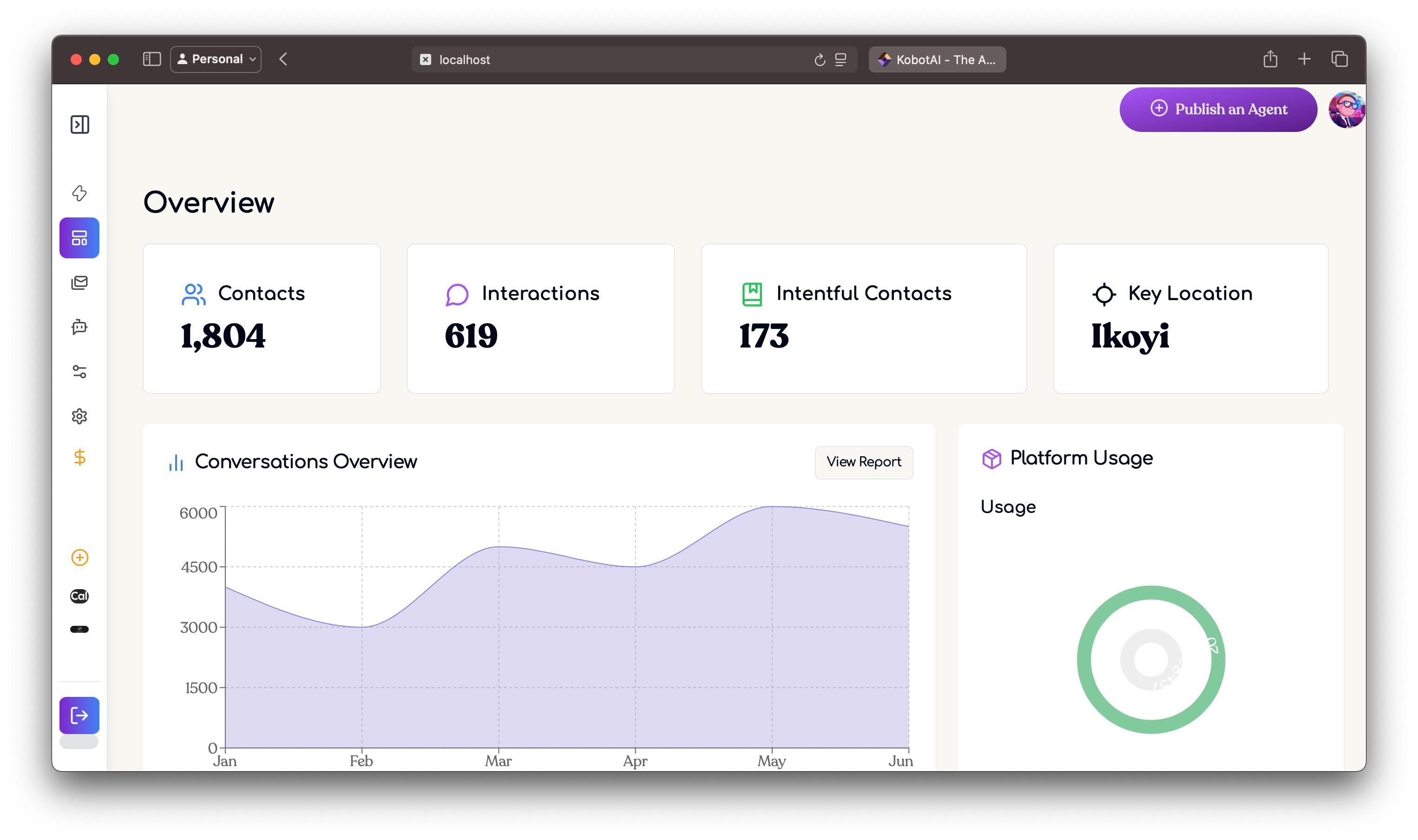Click the purple logout sidebar button
Screen dimensions: 1418x840
pos(79,715)
